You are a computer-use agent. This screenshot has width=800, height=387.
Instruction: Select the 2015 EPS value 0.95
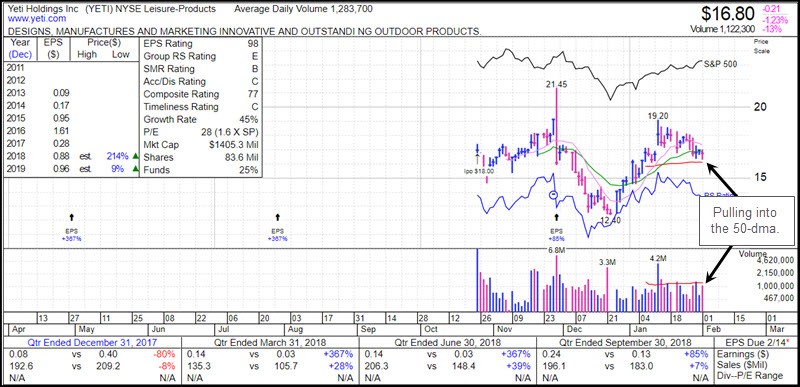[60, 119]
